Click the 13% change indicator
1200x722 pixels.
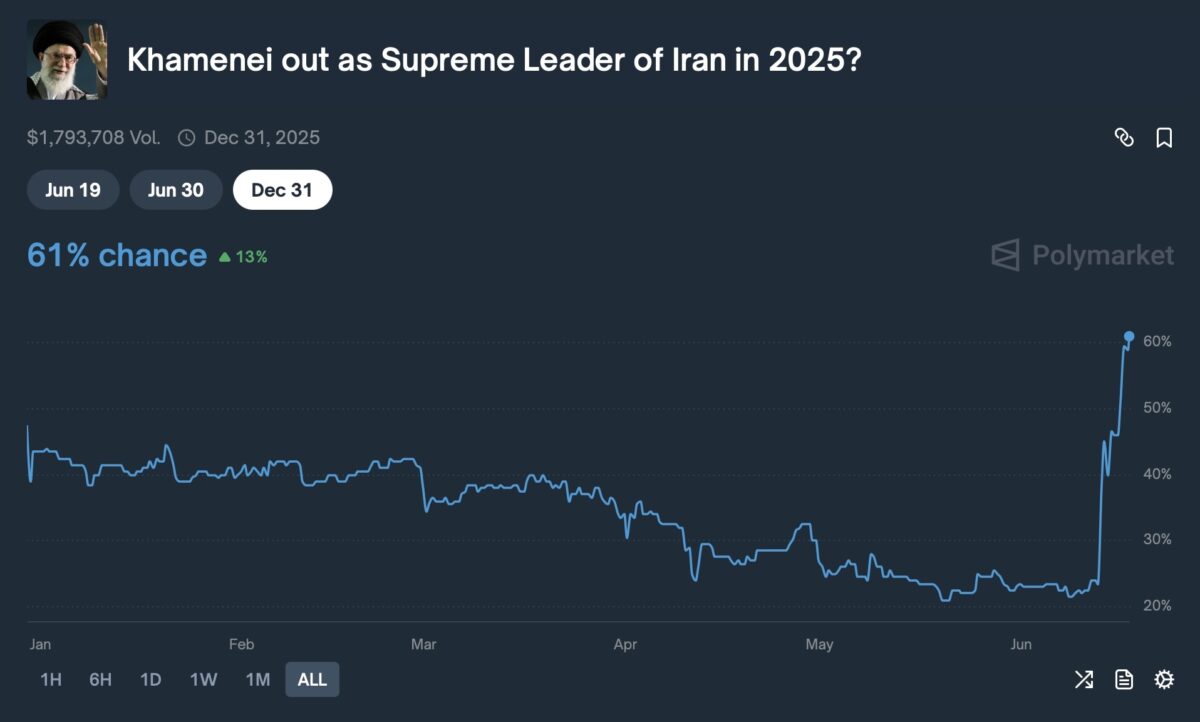click(x=245, y=256)
